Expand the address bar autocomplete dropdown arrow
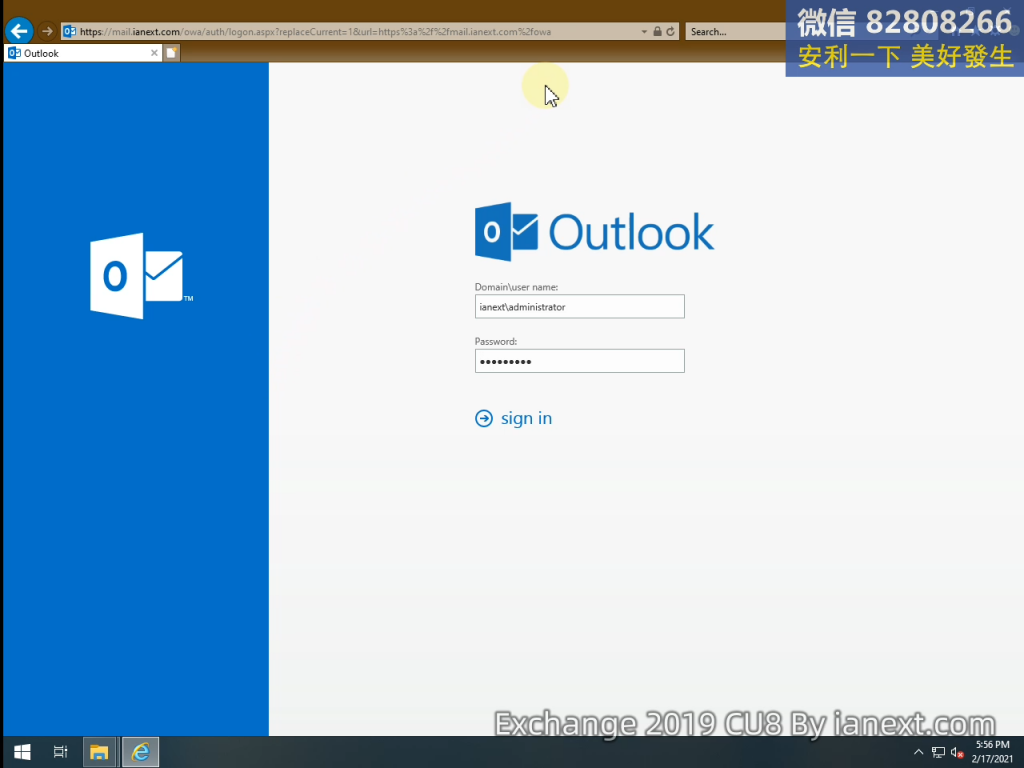This screenshot has width=1024, height=768. 644,32
